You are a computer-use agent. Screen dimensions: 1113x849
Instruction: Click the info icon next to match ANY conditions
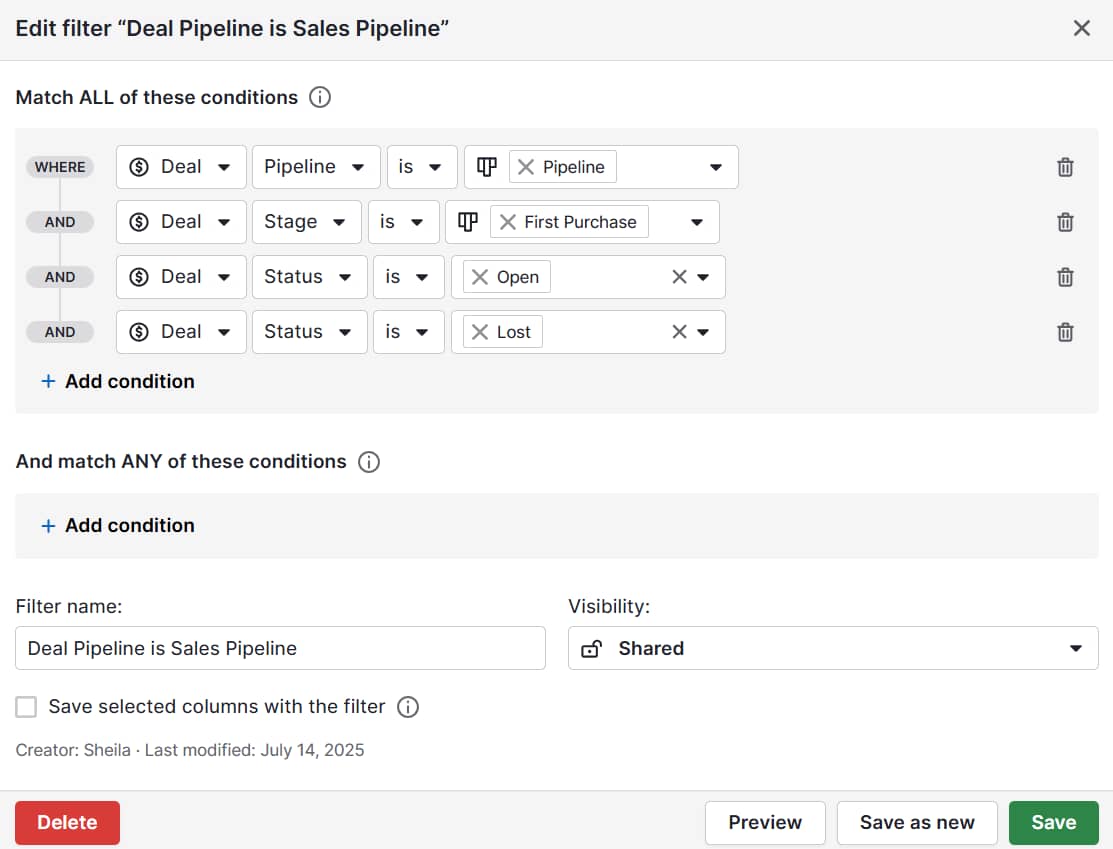[368, 462]
